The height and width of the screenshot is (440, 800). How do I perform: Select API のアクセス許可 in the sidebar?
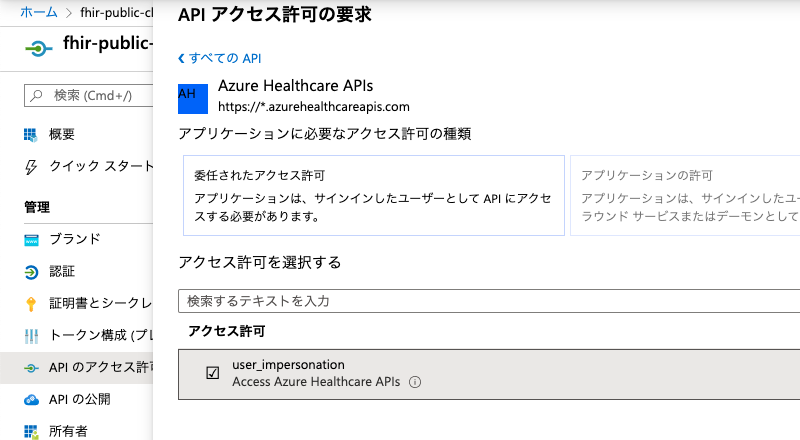click(x=77, y=368)
